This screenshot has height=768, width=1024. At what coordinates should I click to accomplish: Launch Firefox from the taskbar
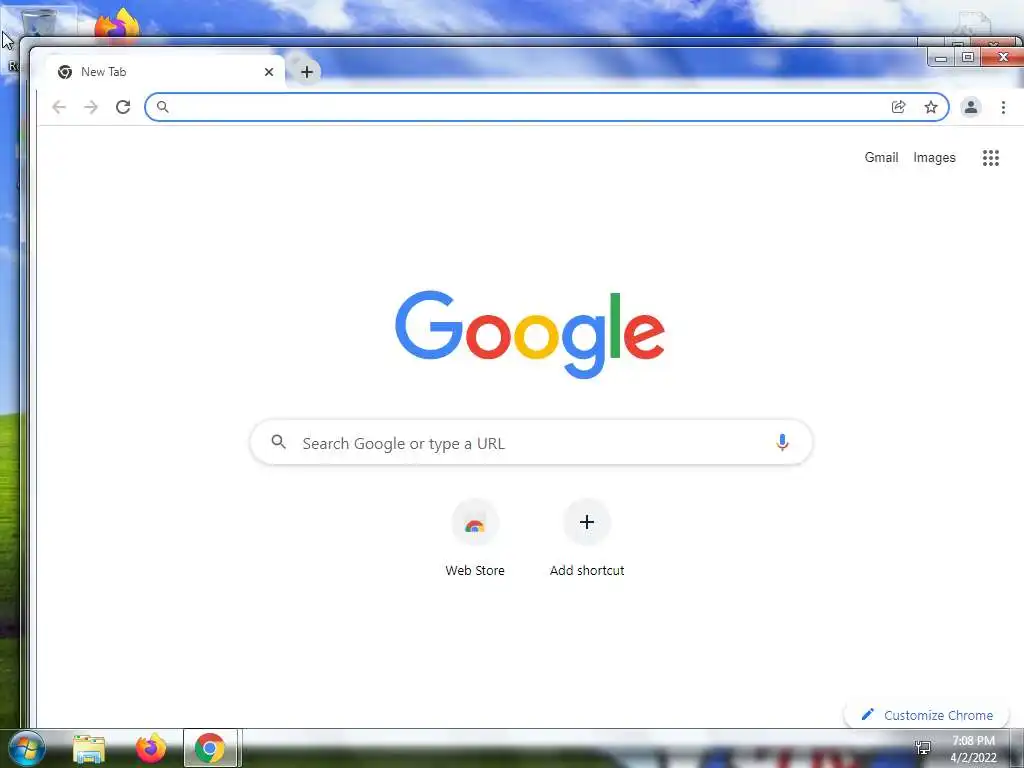(x=150, y=748)
